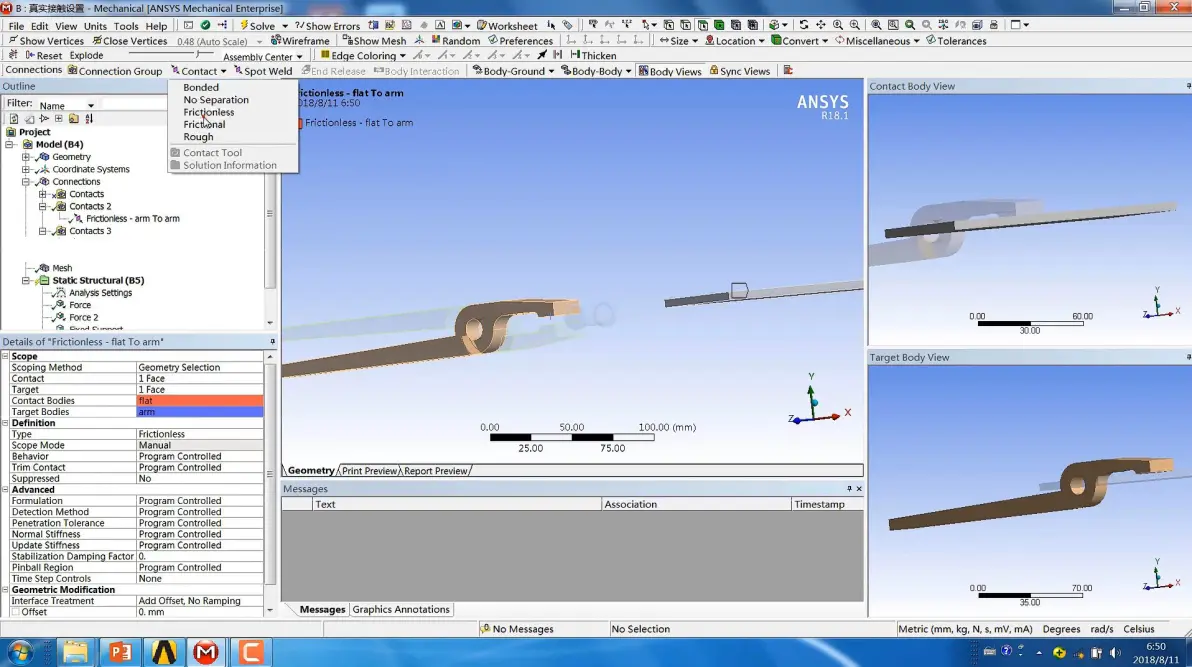Toggle Body Views
Viewport: 1192px width, 667px height.
click(670, 71)
